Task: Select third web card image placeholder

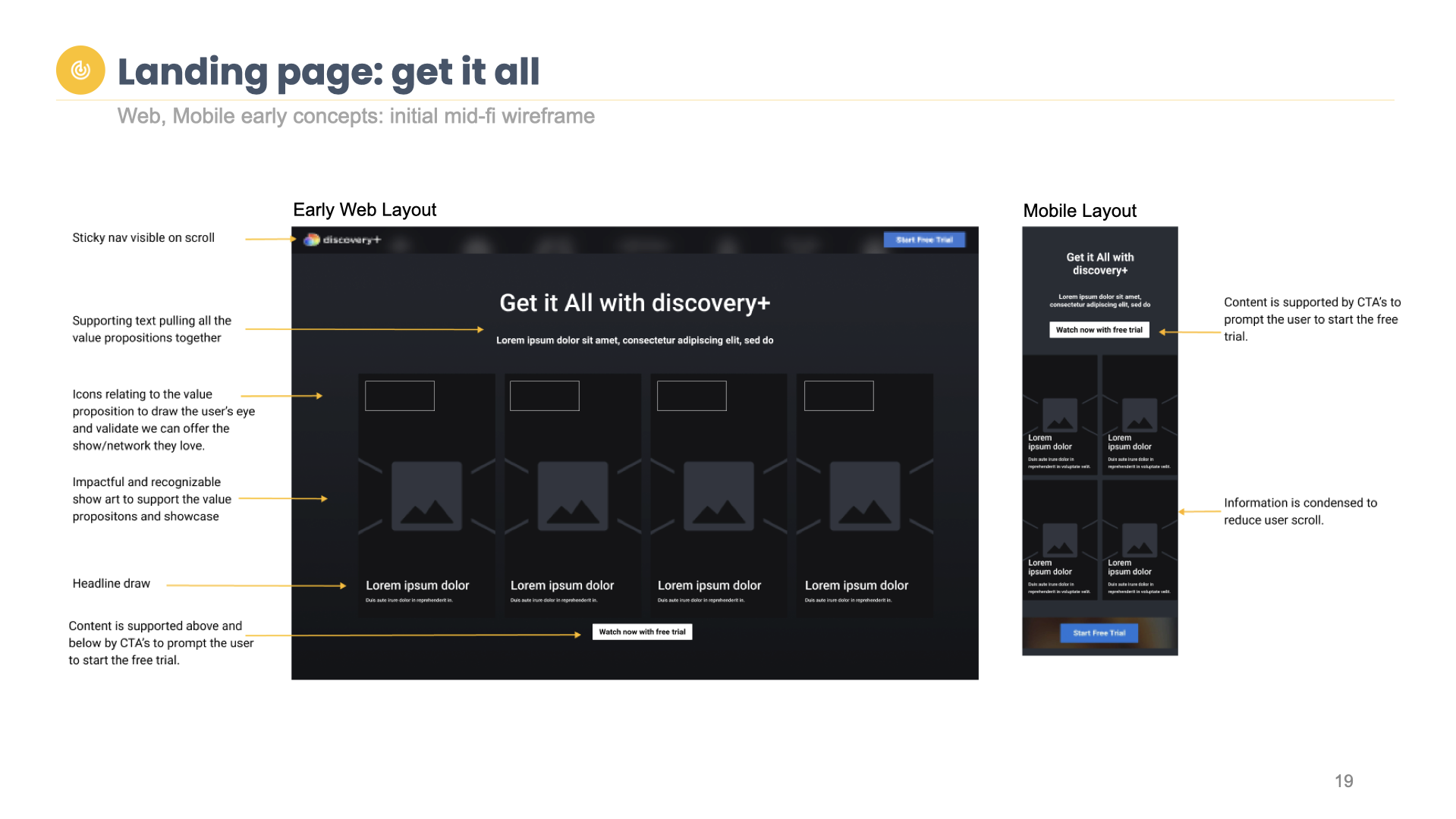Action: tap(719, 496)
